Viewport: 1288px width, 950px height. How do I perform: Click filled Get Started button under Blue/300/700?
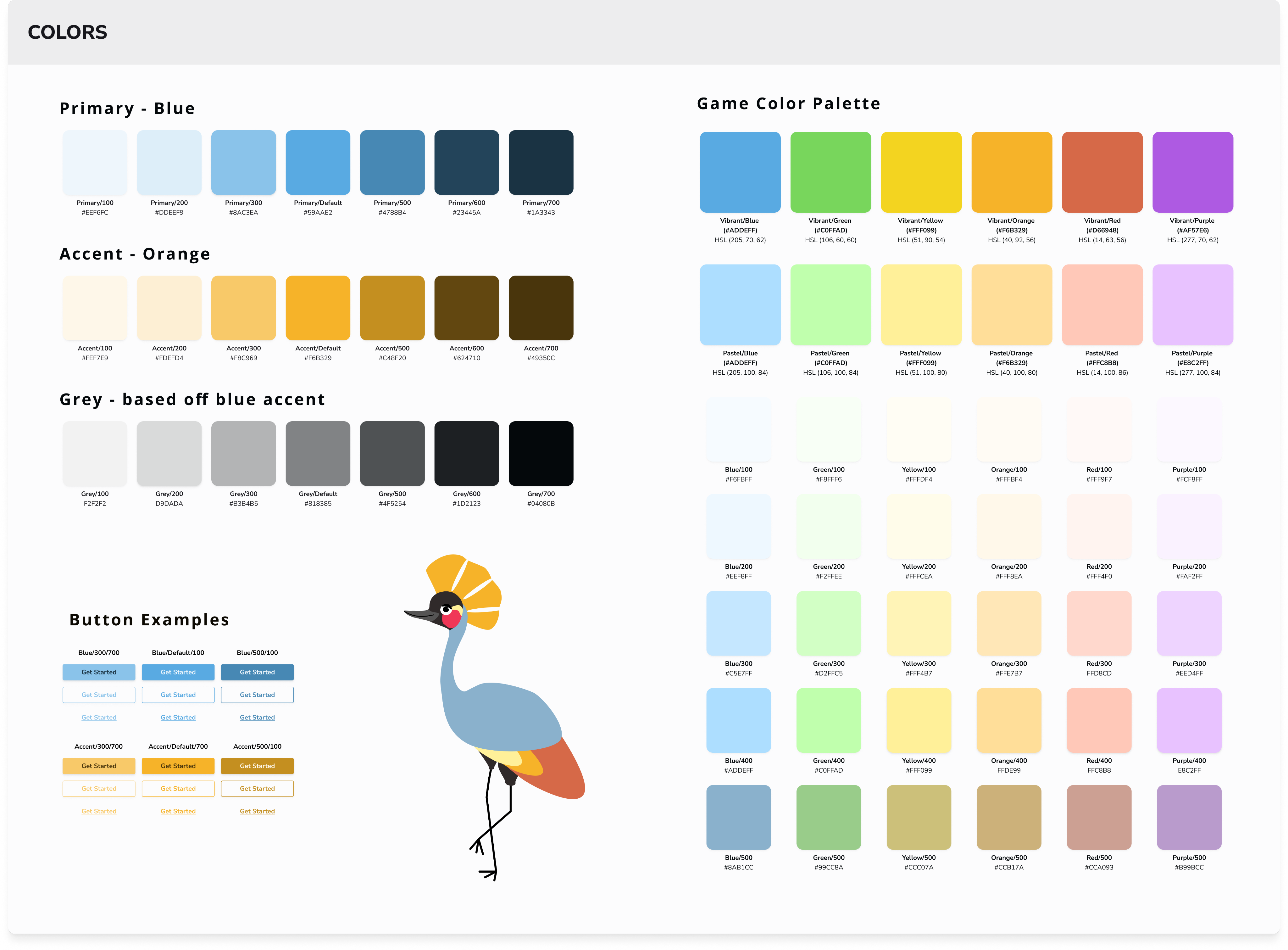tap(99, 672)
